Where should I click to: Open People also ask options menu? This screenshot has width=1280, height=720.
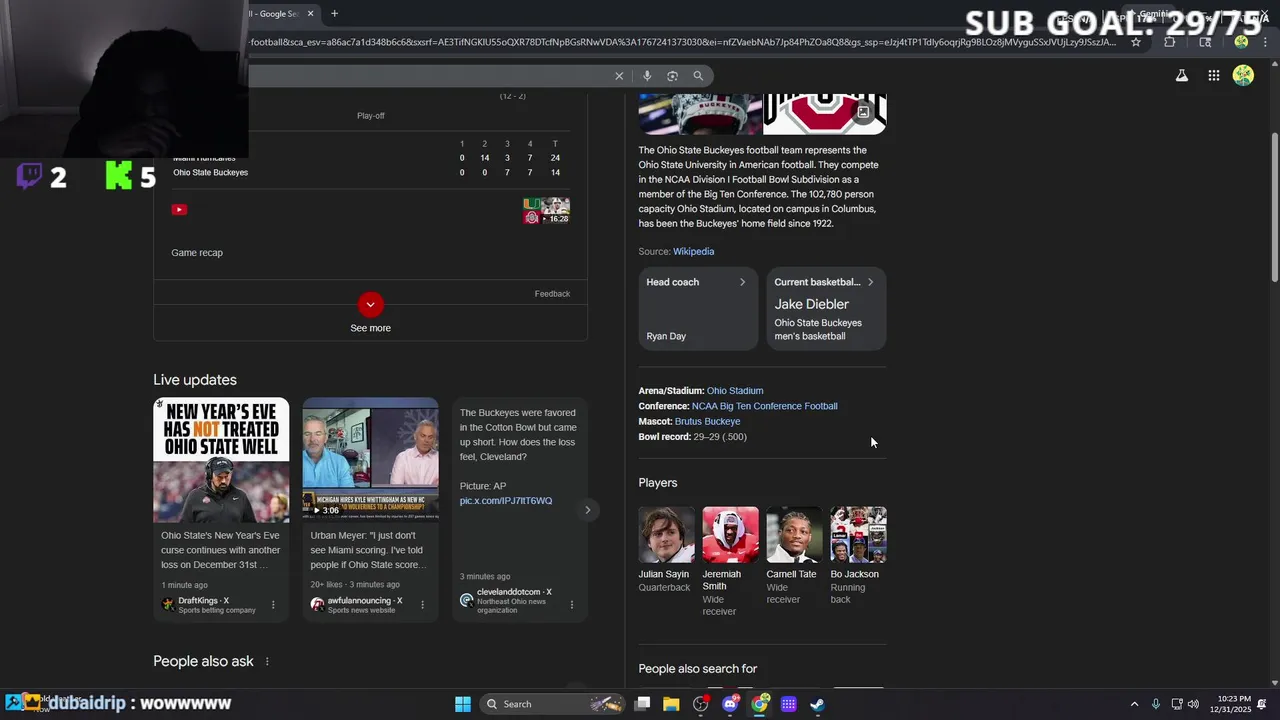click(x=267, y=662)
